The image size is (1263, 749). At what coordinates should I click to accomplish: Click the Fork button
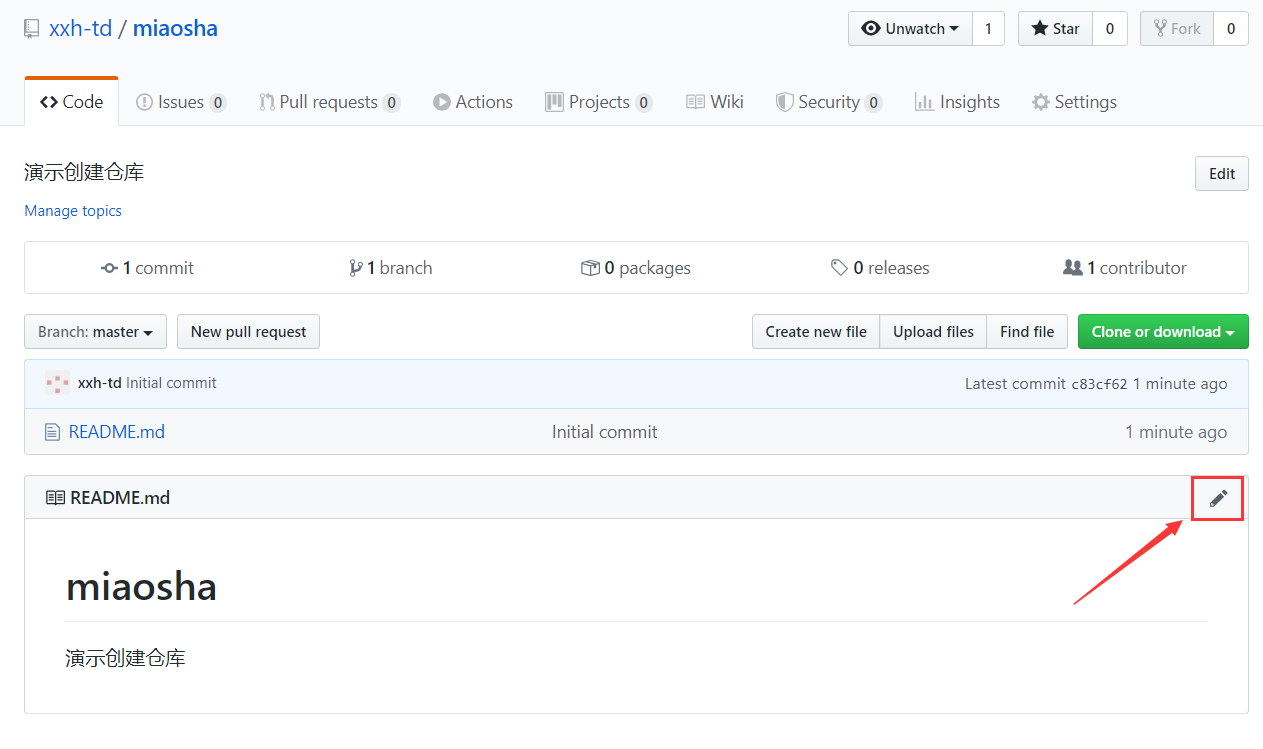click(1177, 29)
